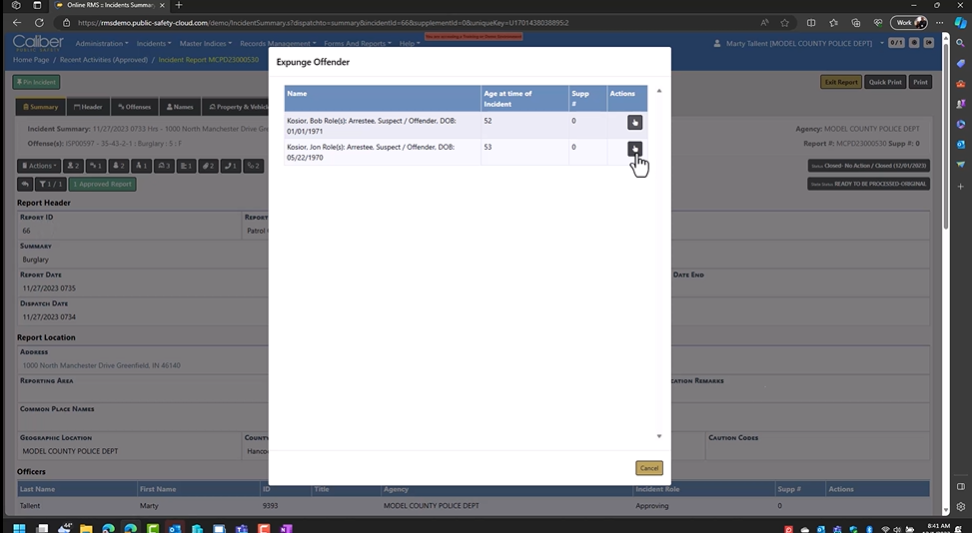The width and height of the screenshot is (972, 533).
Task: Click the browser refresh icon
Action: pyautogui.click(x=39, y=22)
